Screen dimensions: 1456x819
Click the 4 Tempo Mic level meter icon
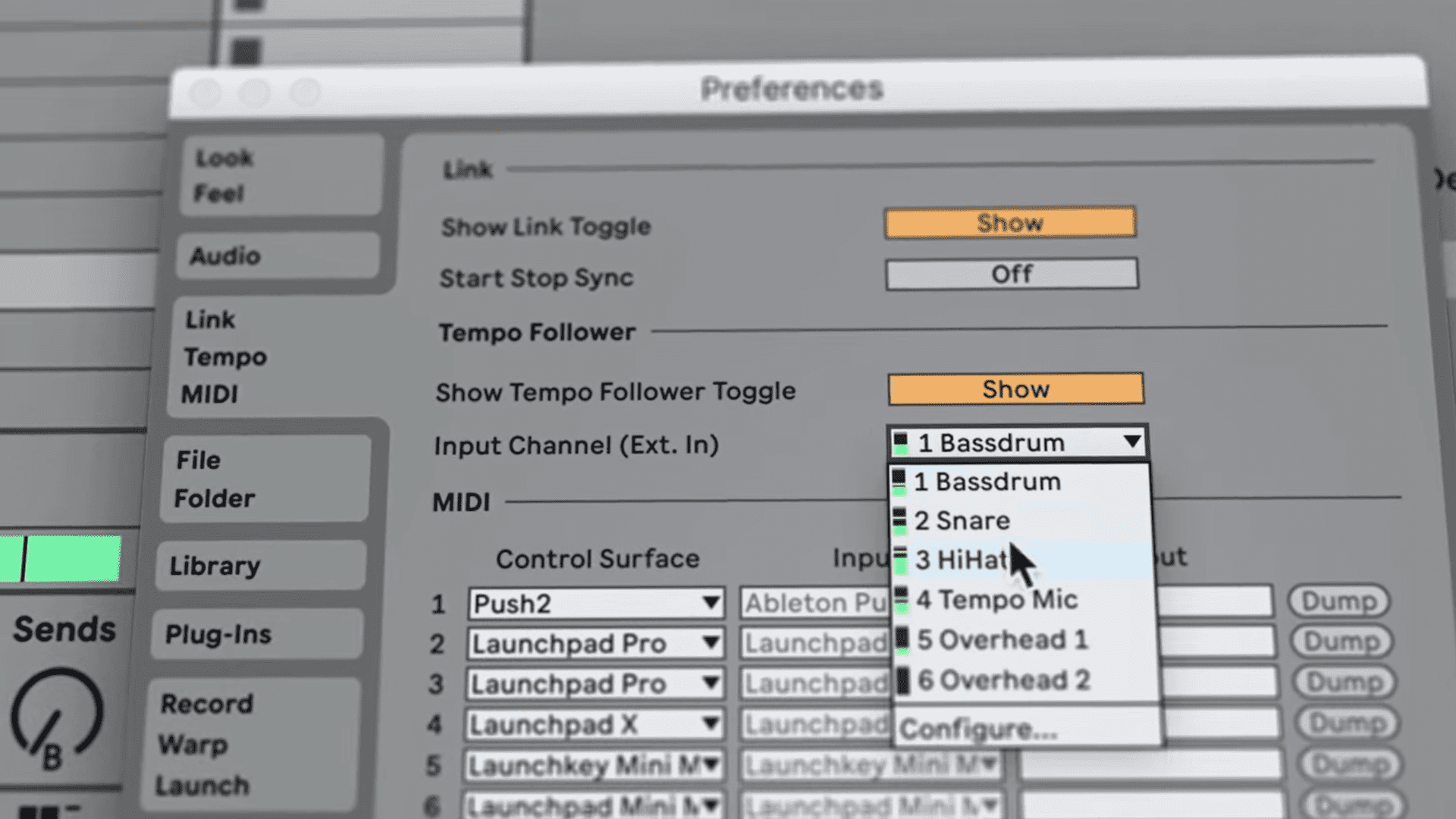click(901, 601)
